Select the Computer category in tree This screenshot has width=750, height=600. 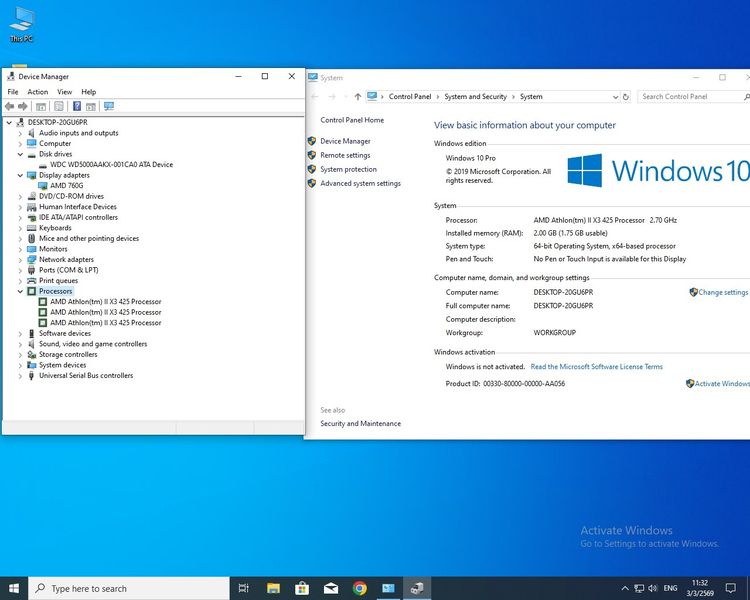(x=55, y=144)
